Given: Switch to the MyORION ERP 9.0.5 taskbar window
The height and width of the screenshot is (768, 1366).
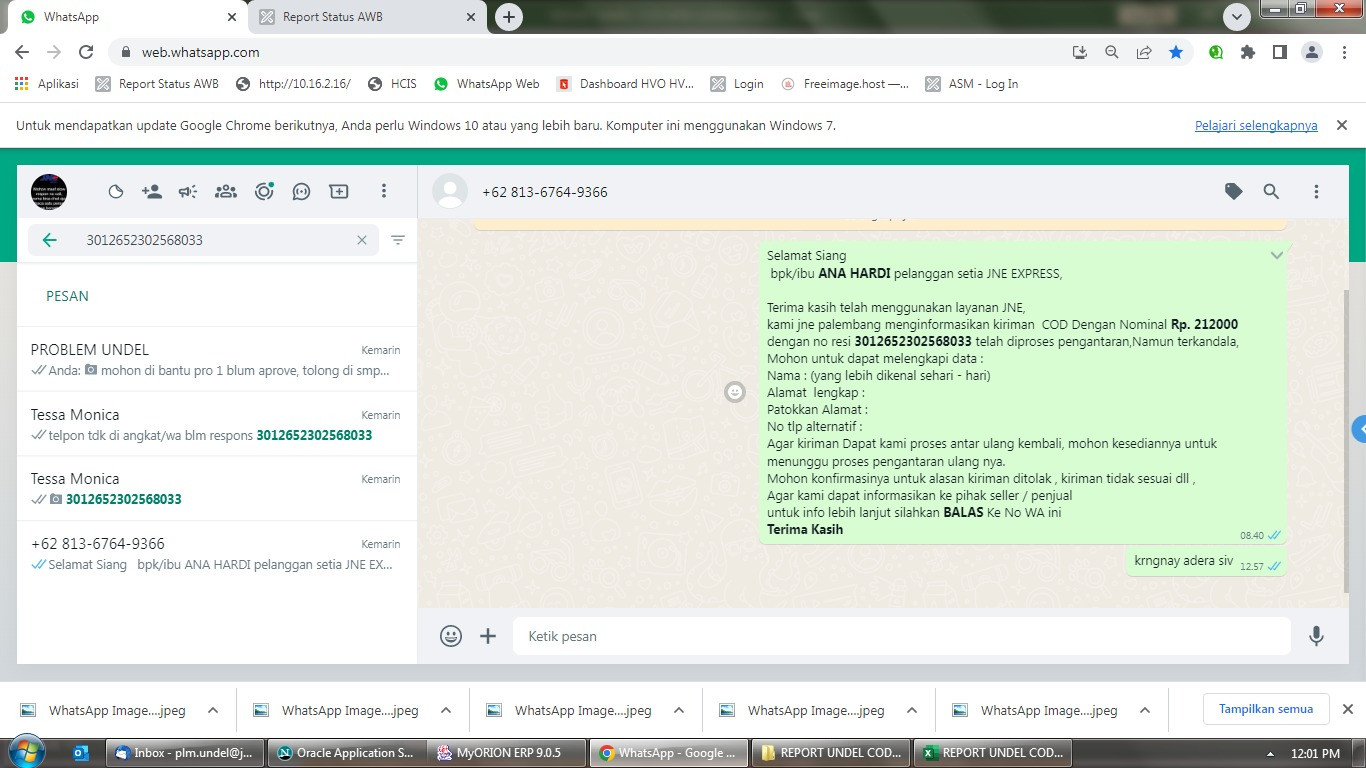Looking at the screenshot, I should [x=507, y=753].
